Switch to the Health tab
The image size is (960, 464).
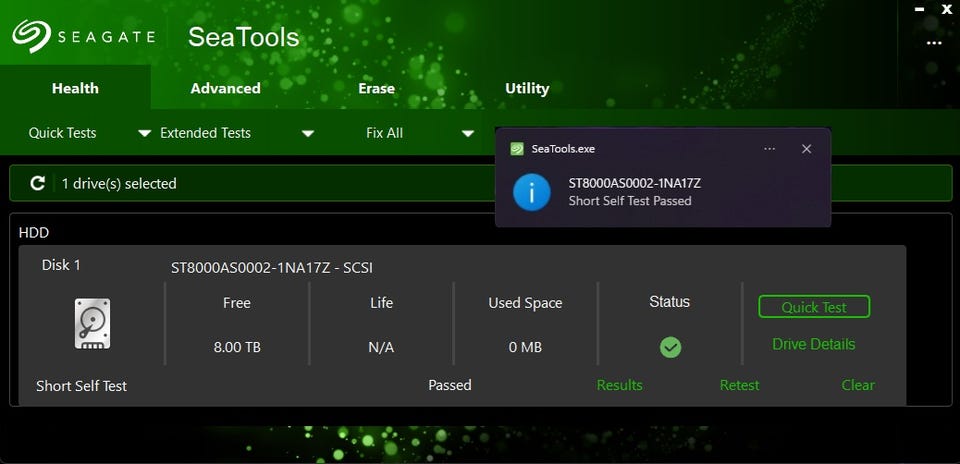[x=75, y=88]
